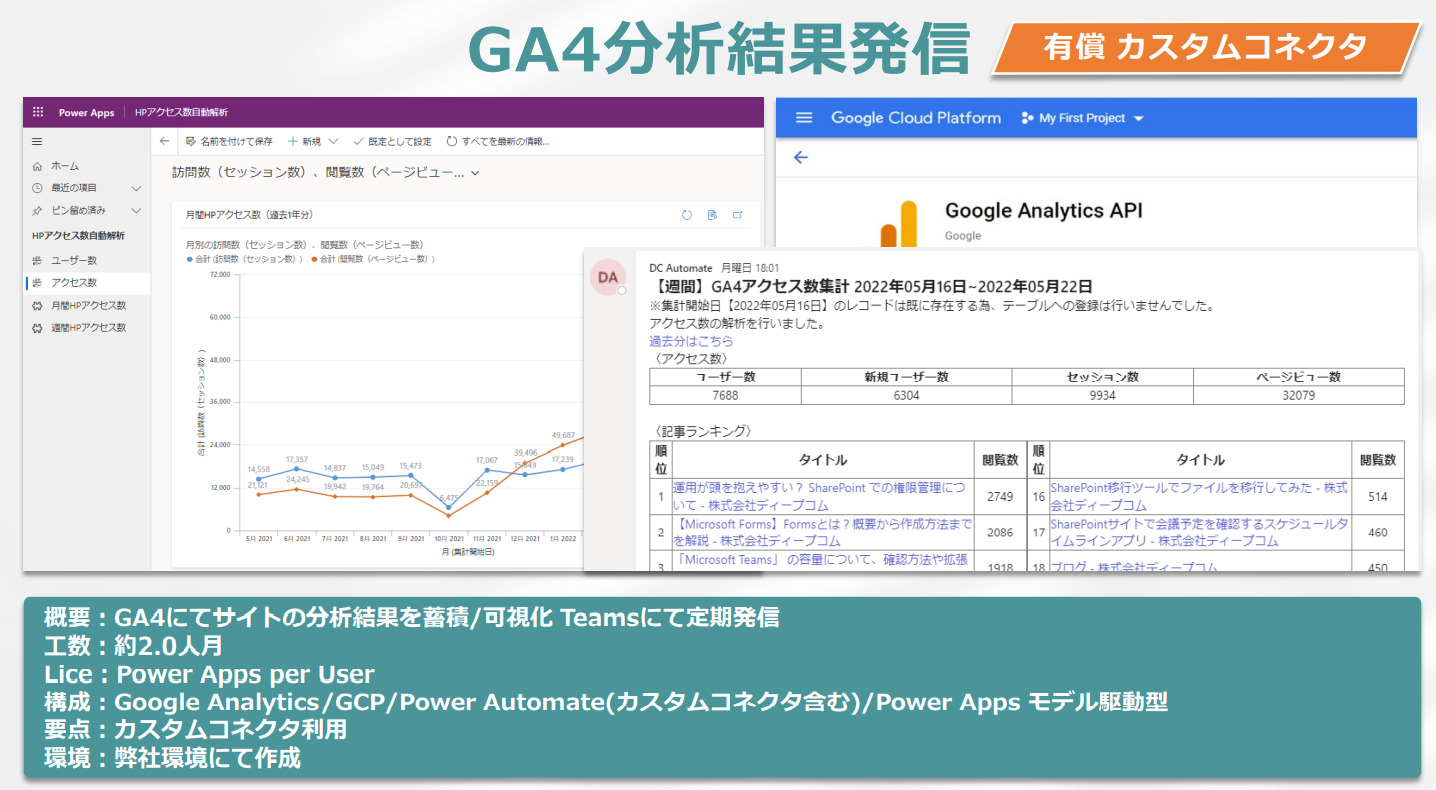Click the refresh icon for すべてを最新の情報
This screenshot has height=790, width=1436.
click(452, 142)
